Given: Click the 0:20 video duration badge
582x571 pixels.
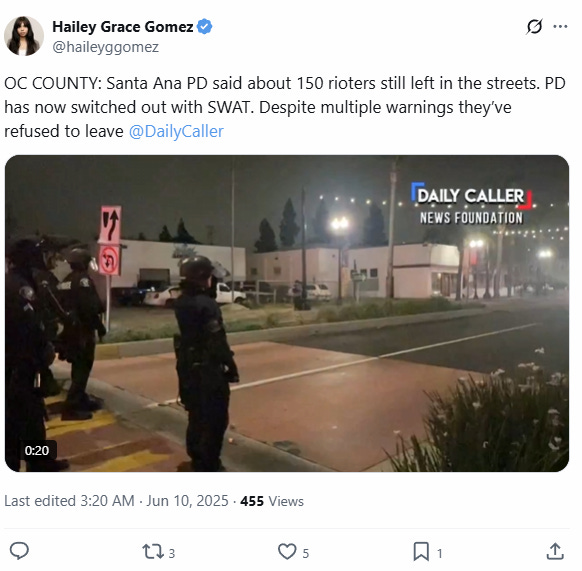Looking at the screenshot, I should point(37,450).
